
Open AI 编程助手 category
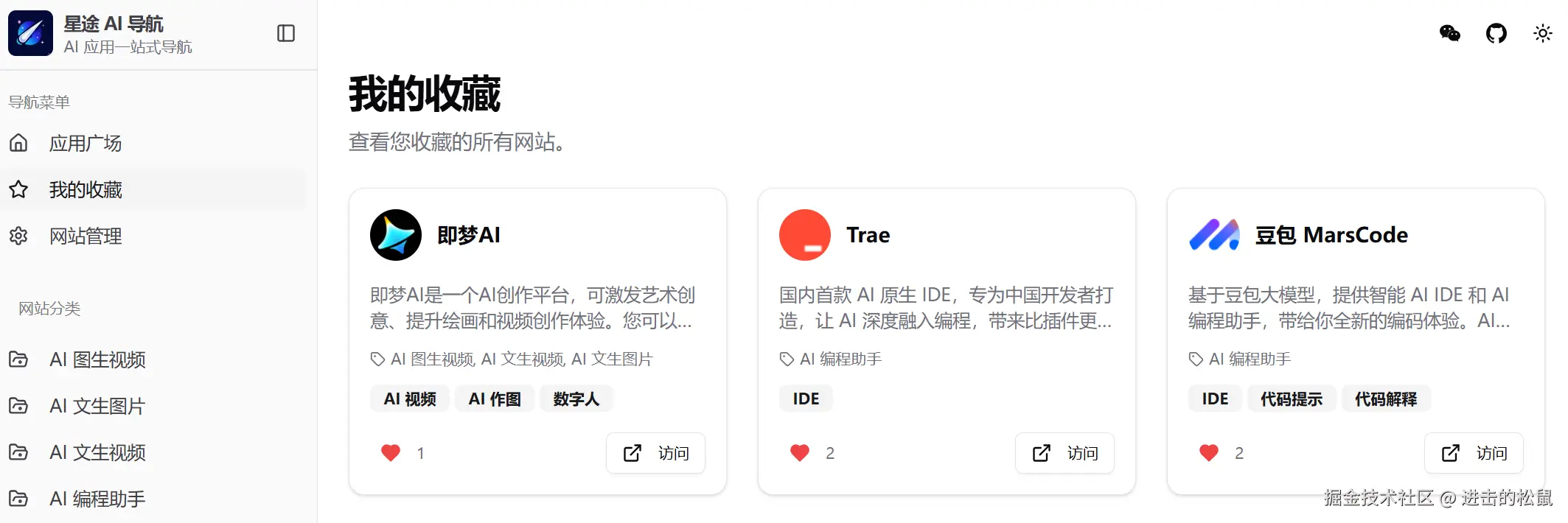pos(153,499)
